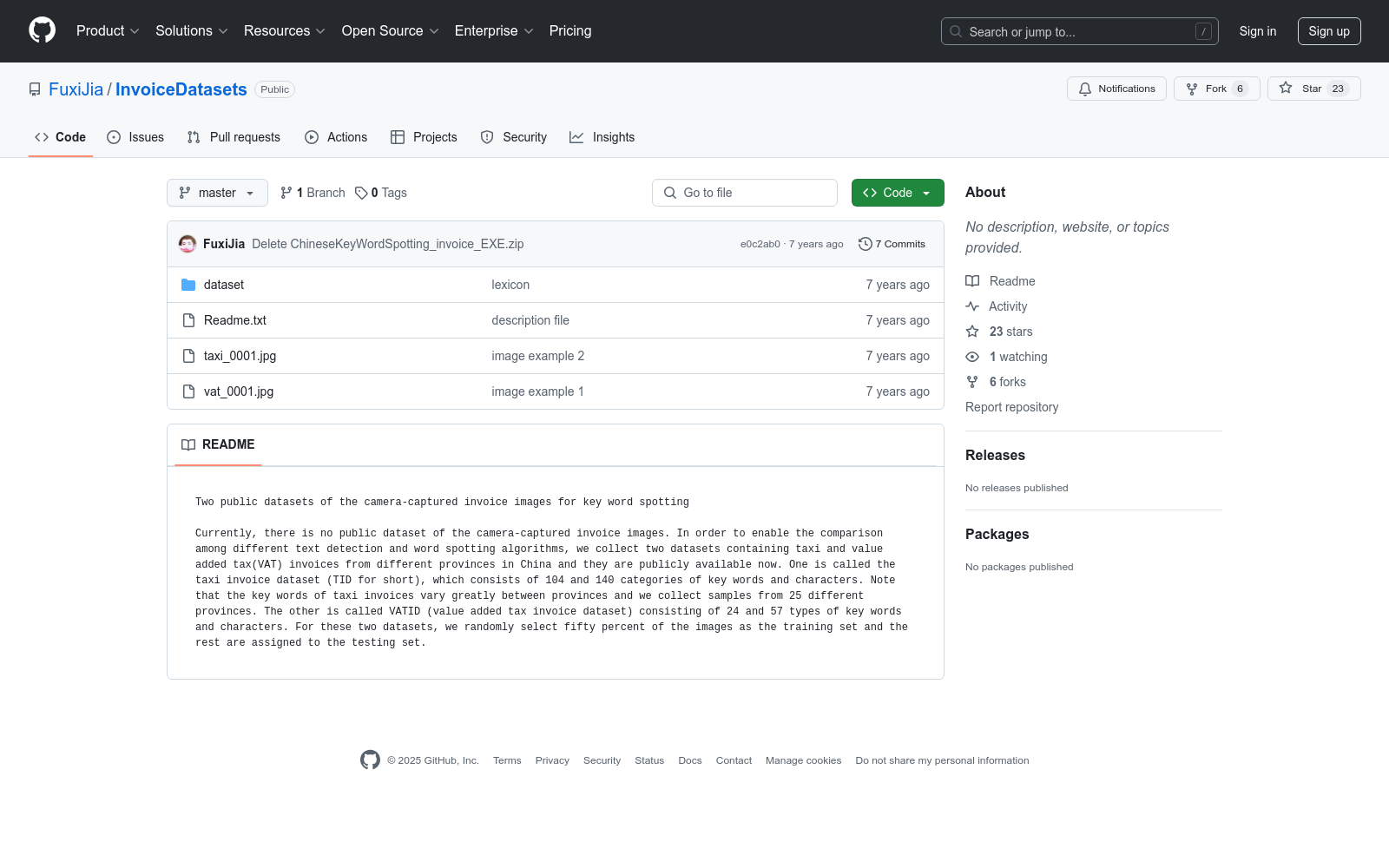1389x868 pixels.
Task: Open the footer Status link
Action: coord(649,760)
